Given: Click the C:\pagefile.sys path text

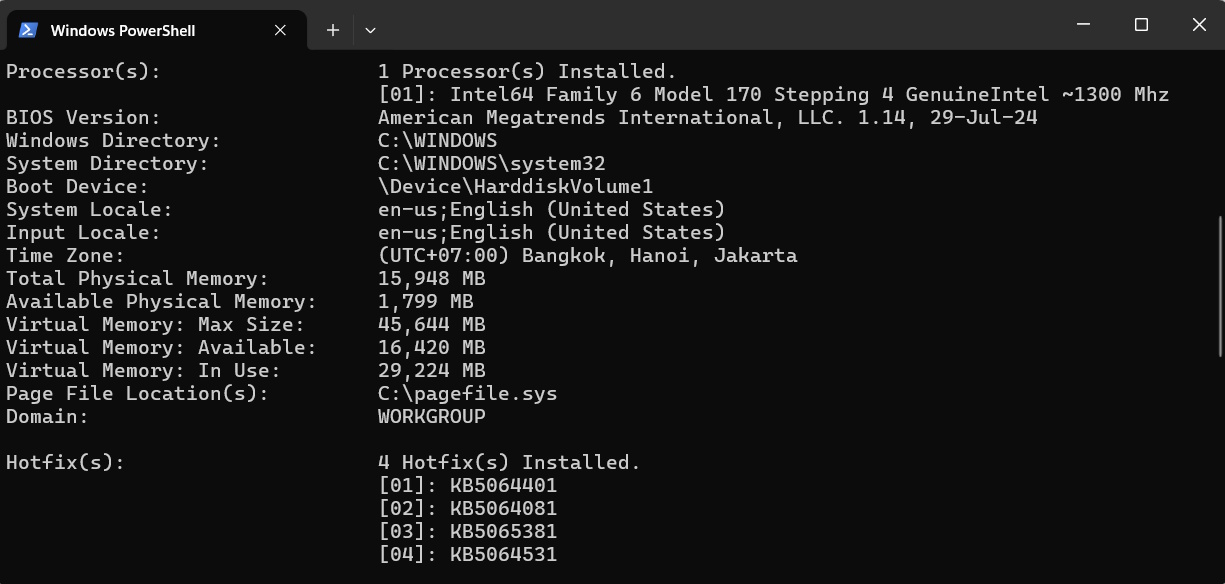Looking at the screenshot, I should click(467, 394).
